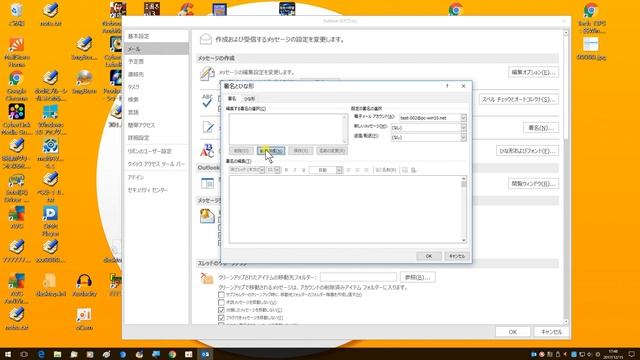Select the Audacity headphones desktop icon
This screenshot has width=640, height=360.
(x=84, y=285)
